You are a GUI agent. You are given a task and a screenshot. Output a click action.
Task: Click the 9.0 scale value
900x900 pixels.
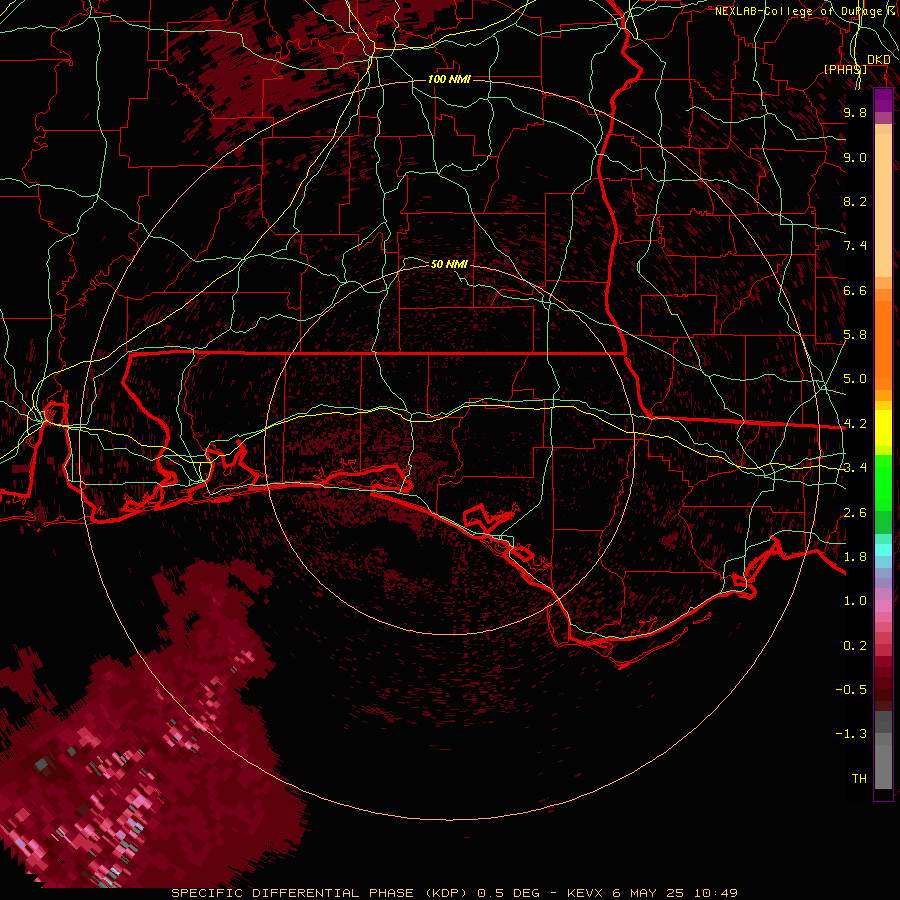click(x=855, y=157)
